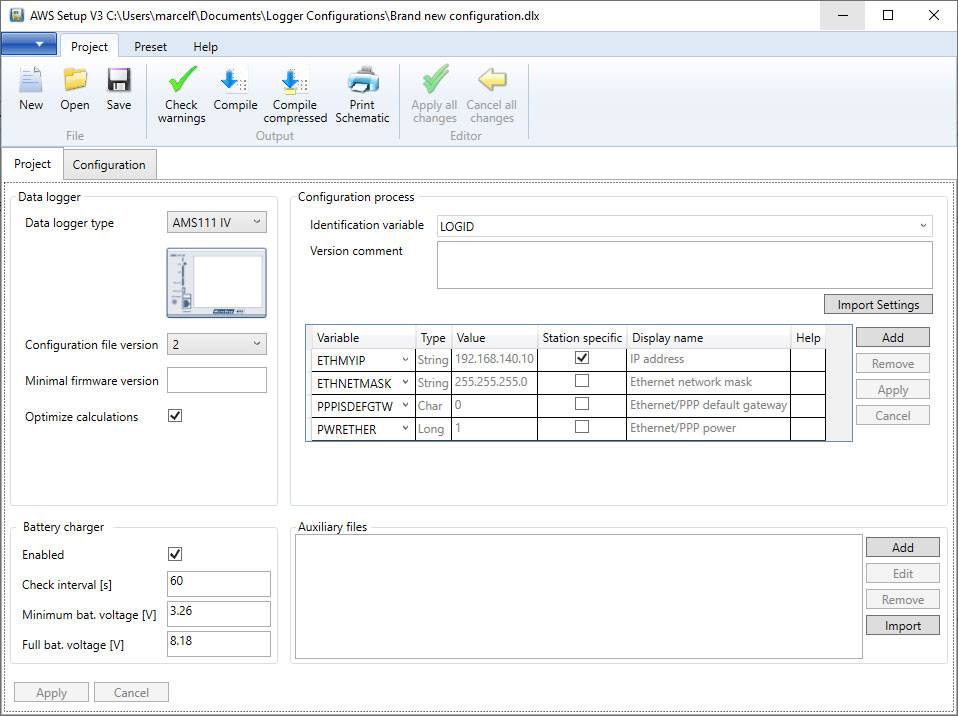Image resolution: width=958 pixels, height=716 pixels.
Task: Click Cancel next to variable table
Action: tap(893, 415)
